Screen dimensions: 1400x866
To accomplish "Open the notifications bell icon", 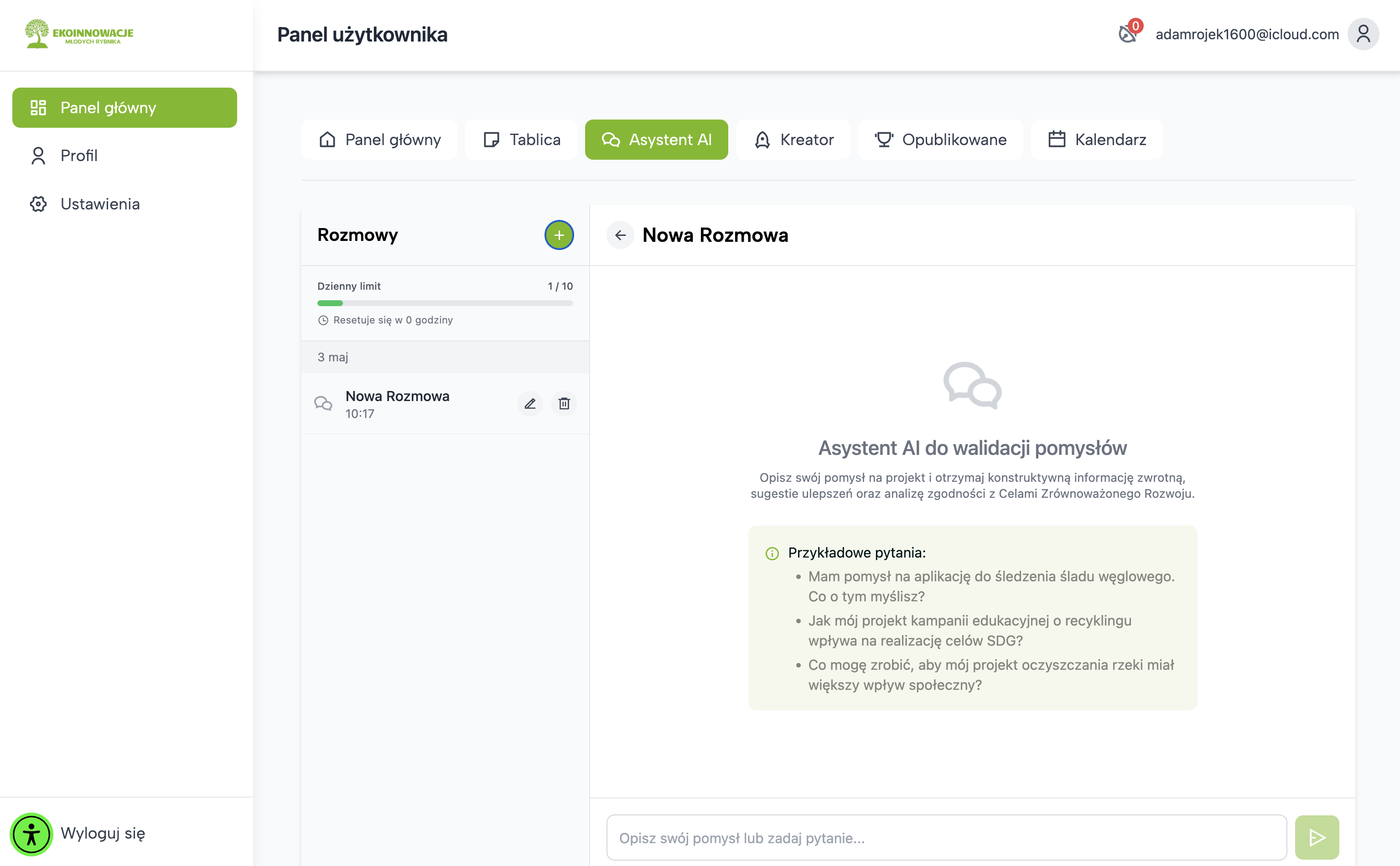I will 1128,34.
